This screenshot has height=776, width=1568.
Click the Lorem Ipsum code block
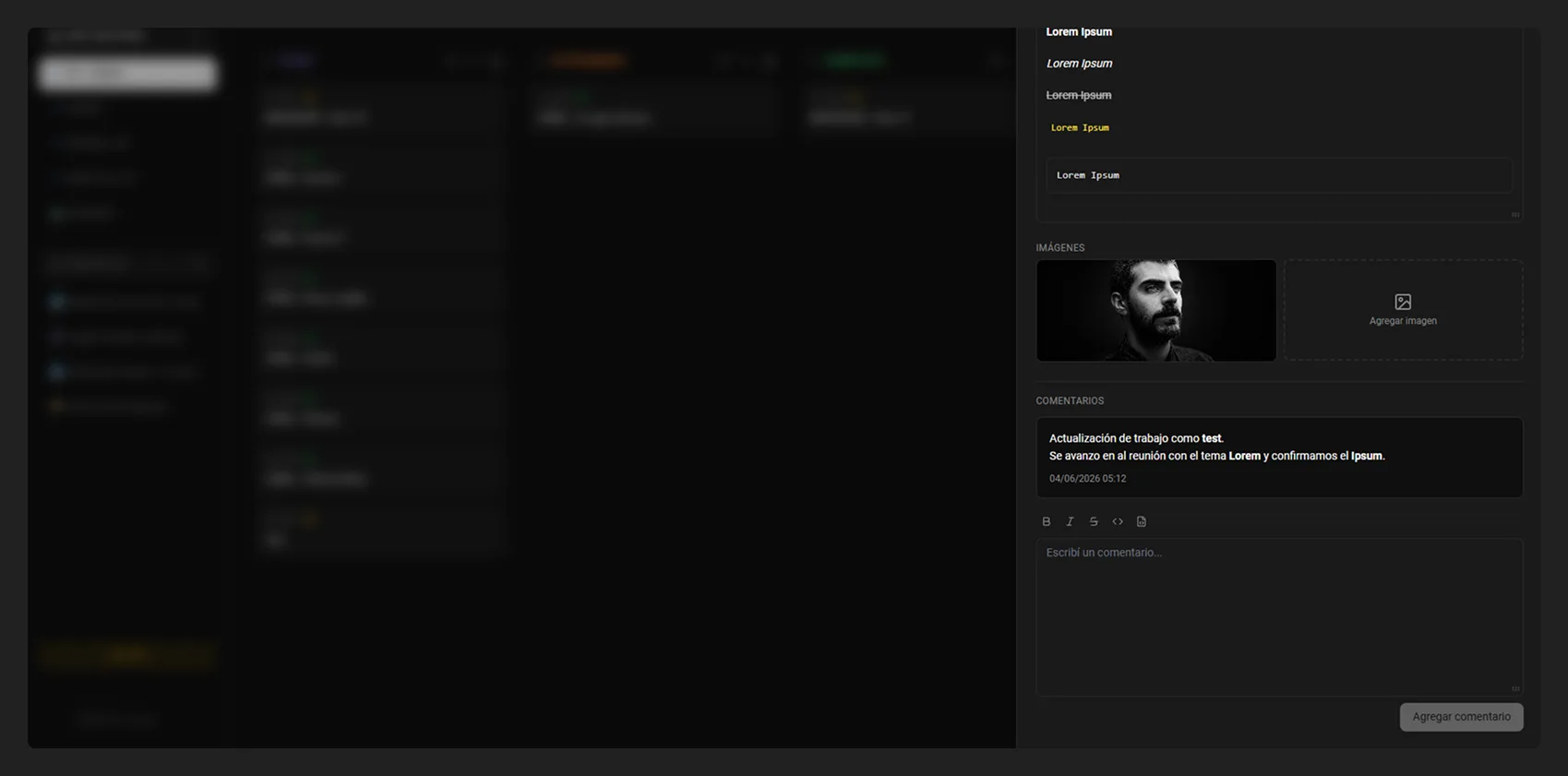pos(1279,175)
